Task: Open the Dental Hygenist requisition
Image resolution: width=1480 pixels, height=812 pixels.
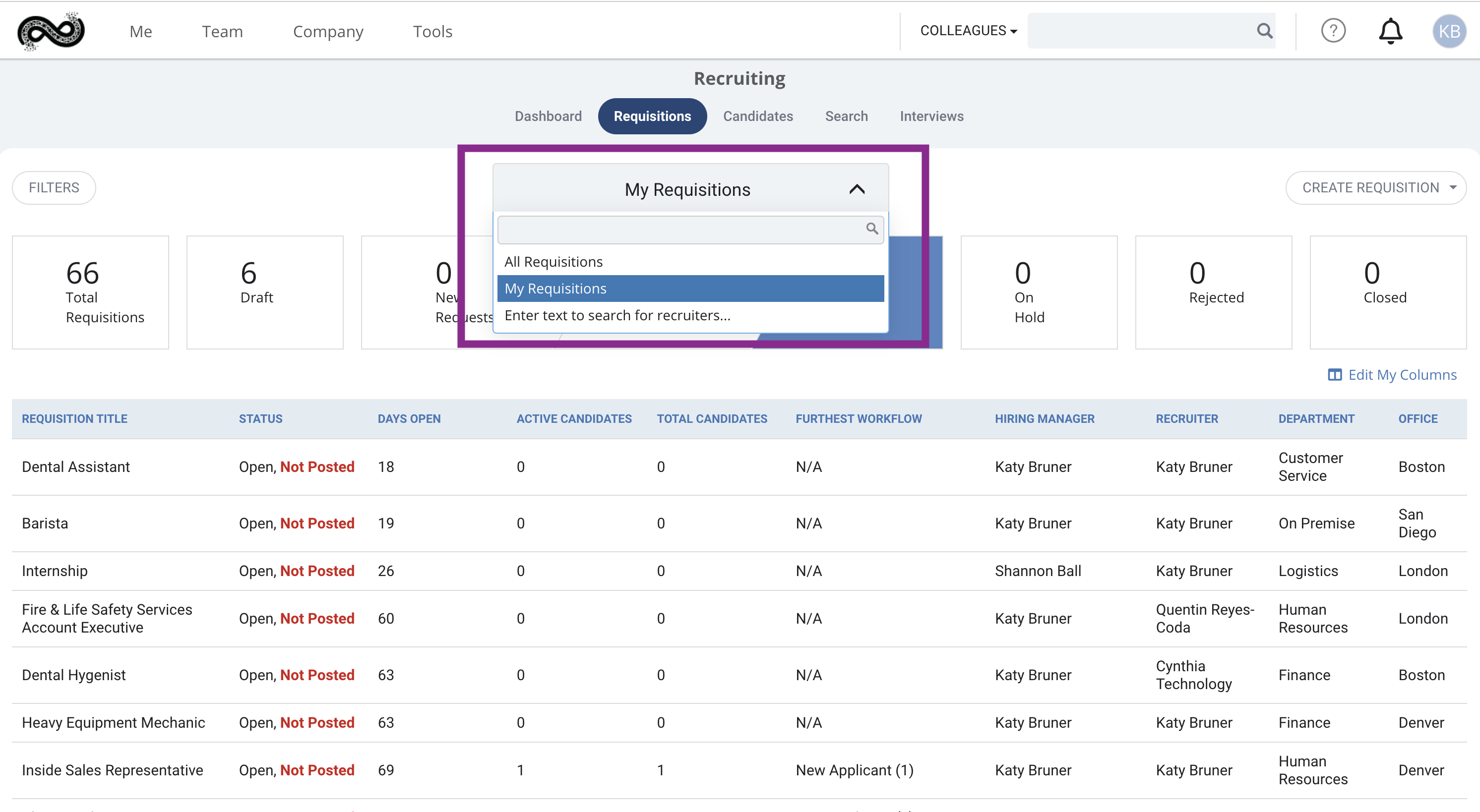Action: [73, 675]
